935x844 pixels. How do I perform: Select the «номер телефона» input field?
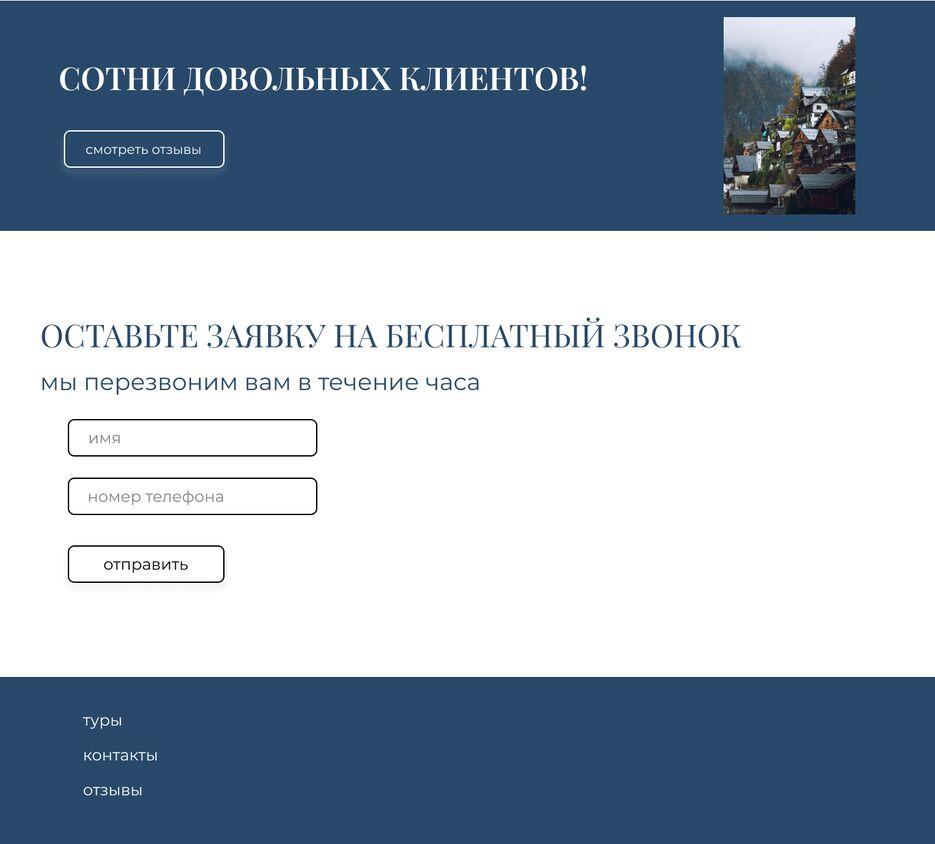[192, 496]
